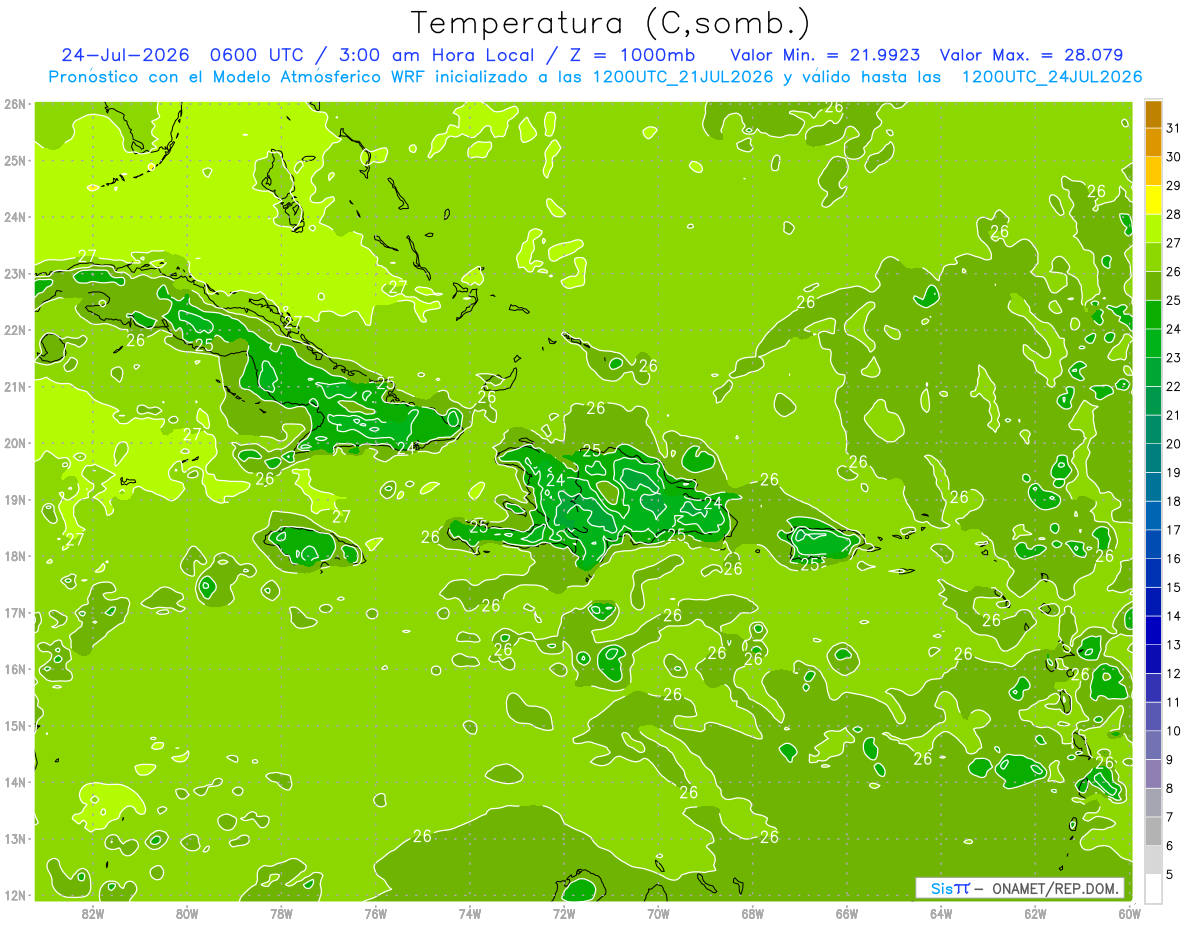Click the "82W" longitude label

coord(92,914)
